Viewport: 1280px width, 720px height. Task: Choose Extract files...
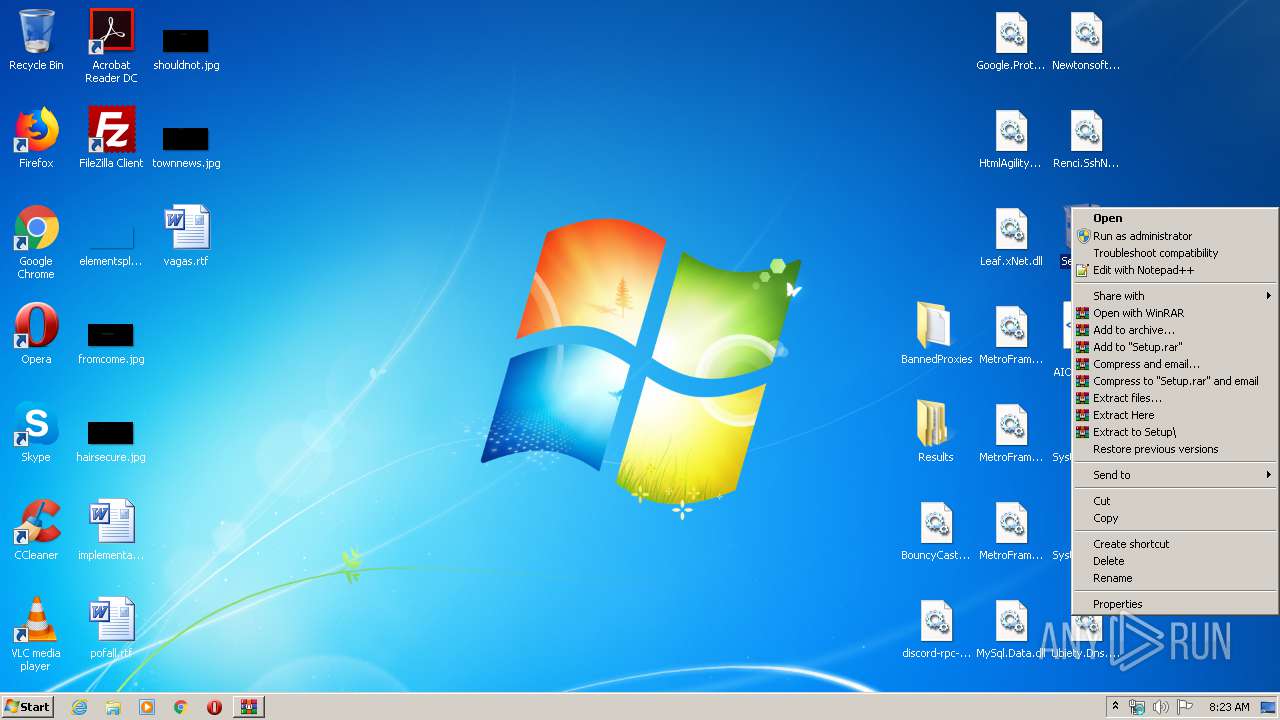pos(1175,398)
